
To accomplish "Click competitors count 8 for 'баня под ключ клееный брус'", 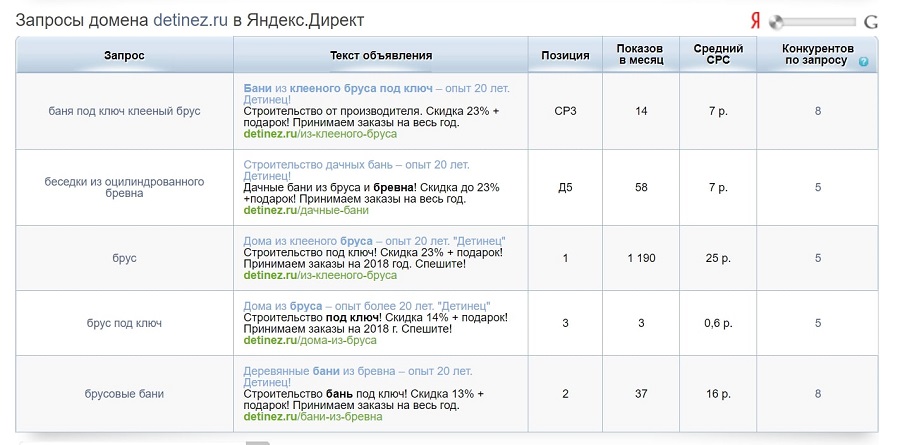I will click(818, 111).
